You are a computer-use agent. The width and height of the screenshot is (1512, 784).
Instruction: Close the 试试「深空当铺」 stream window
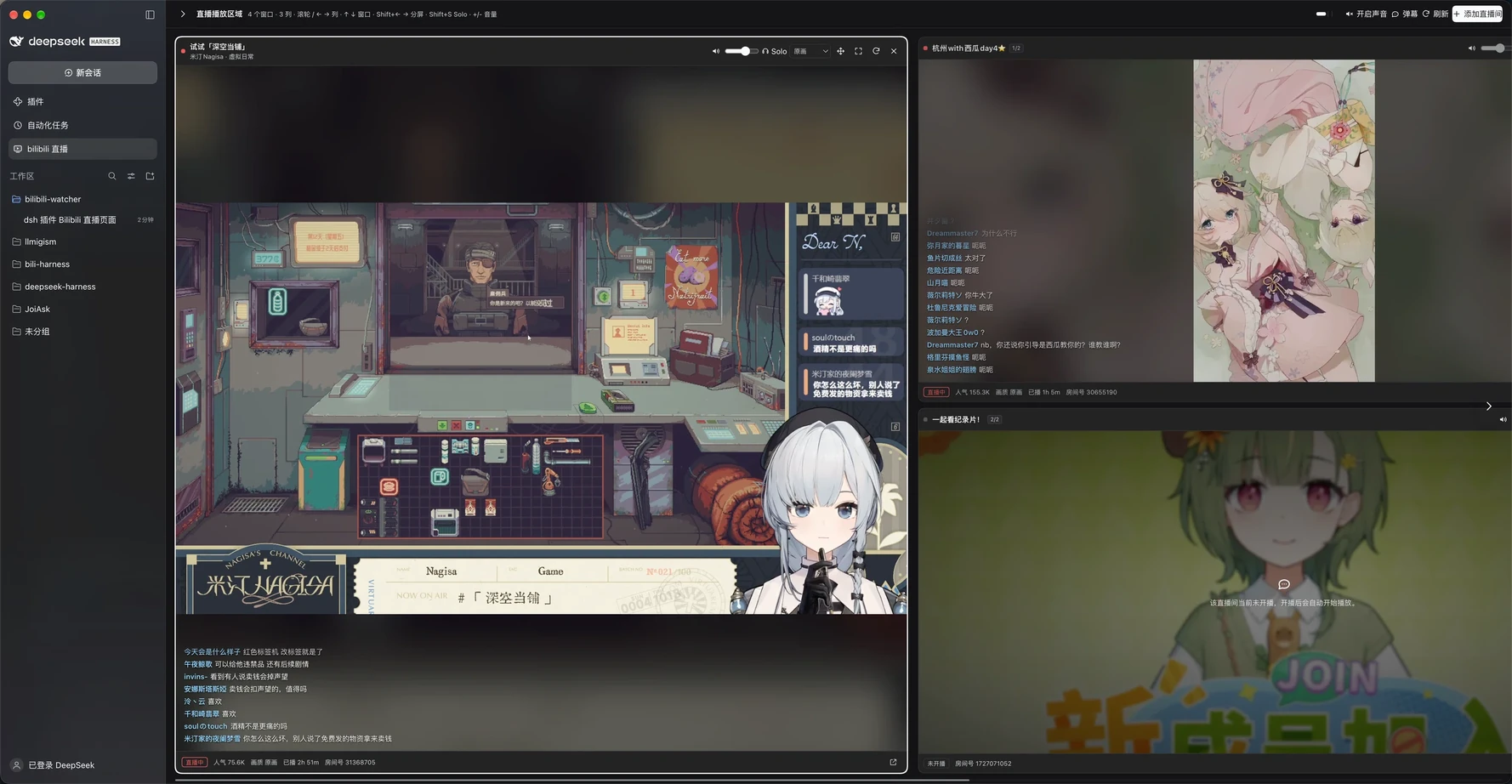point(894,51)
